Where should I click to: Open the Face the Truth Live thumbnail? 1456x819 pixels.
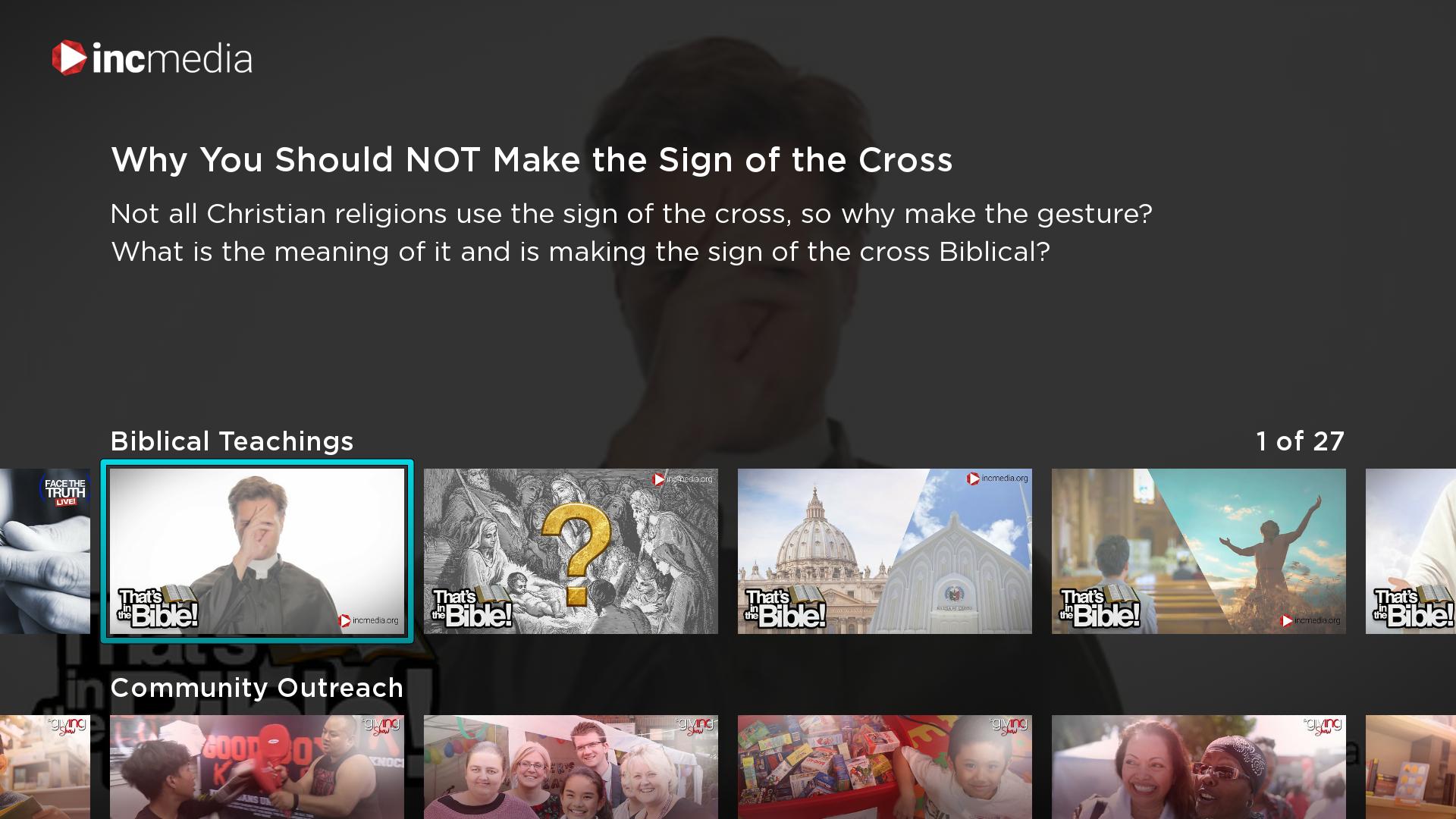pyautogui.click(x=45, y=551)
